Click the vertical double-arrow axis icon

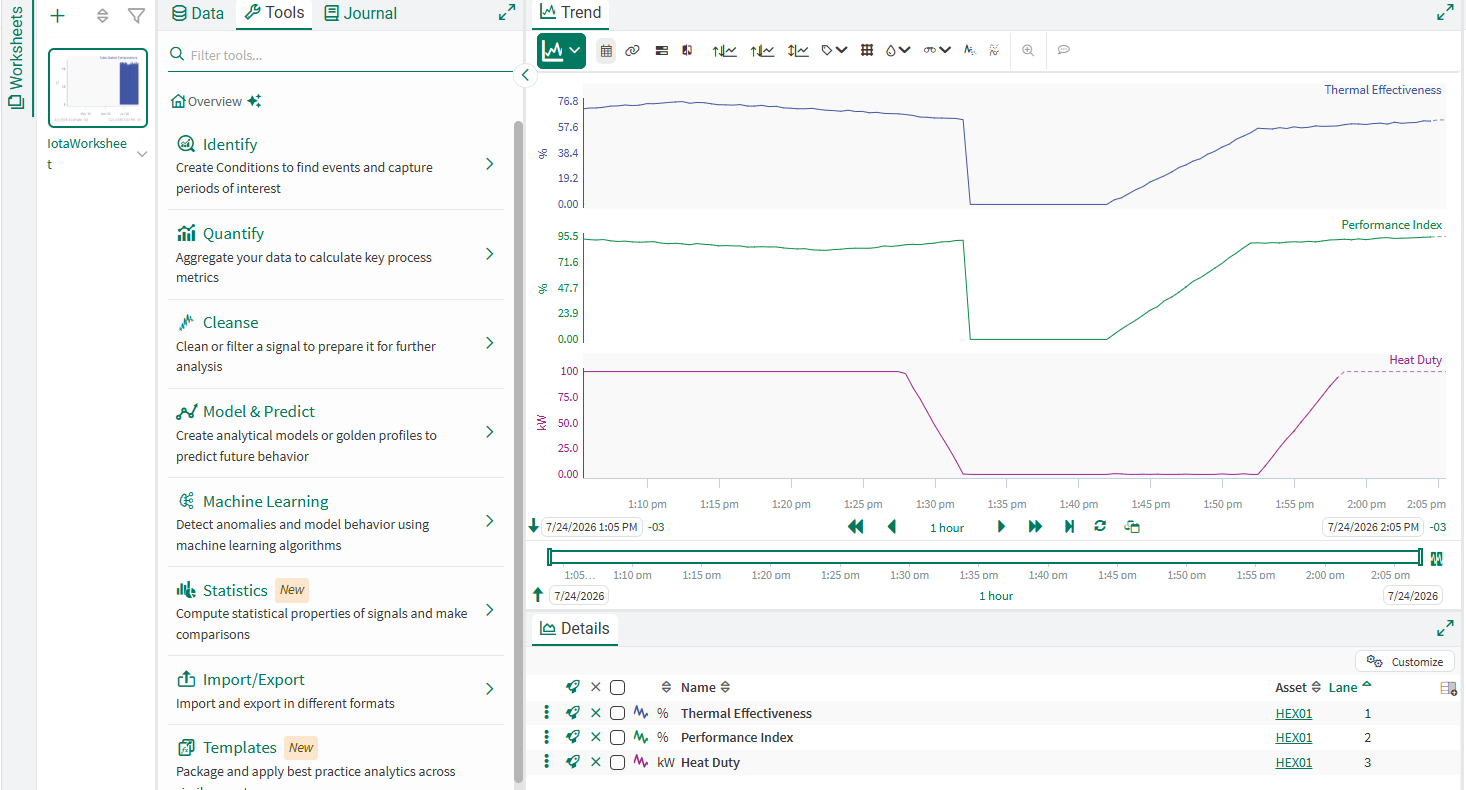pyautogui.click(x=798, y=50)
